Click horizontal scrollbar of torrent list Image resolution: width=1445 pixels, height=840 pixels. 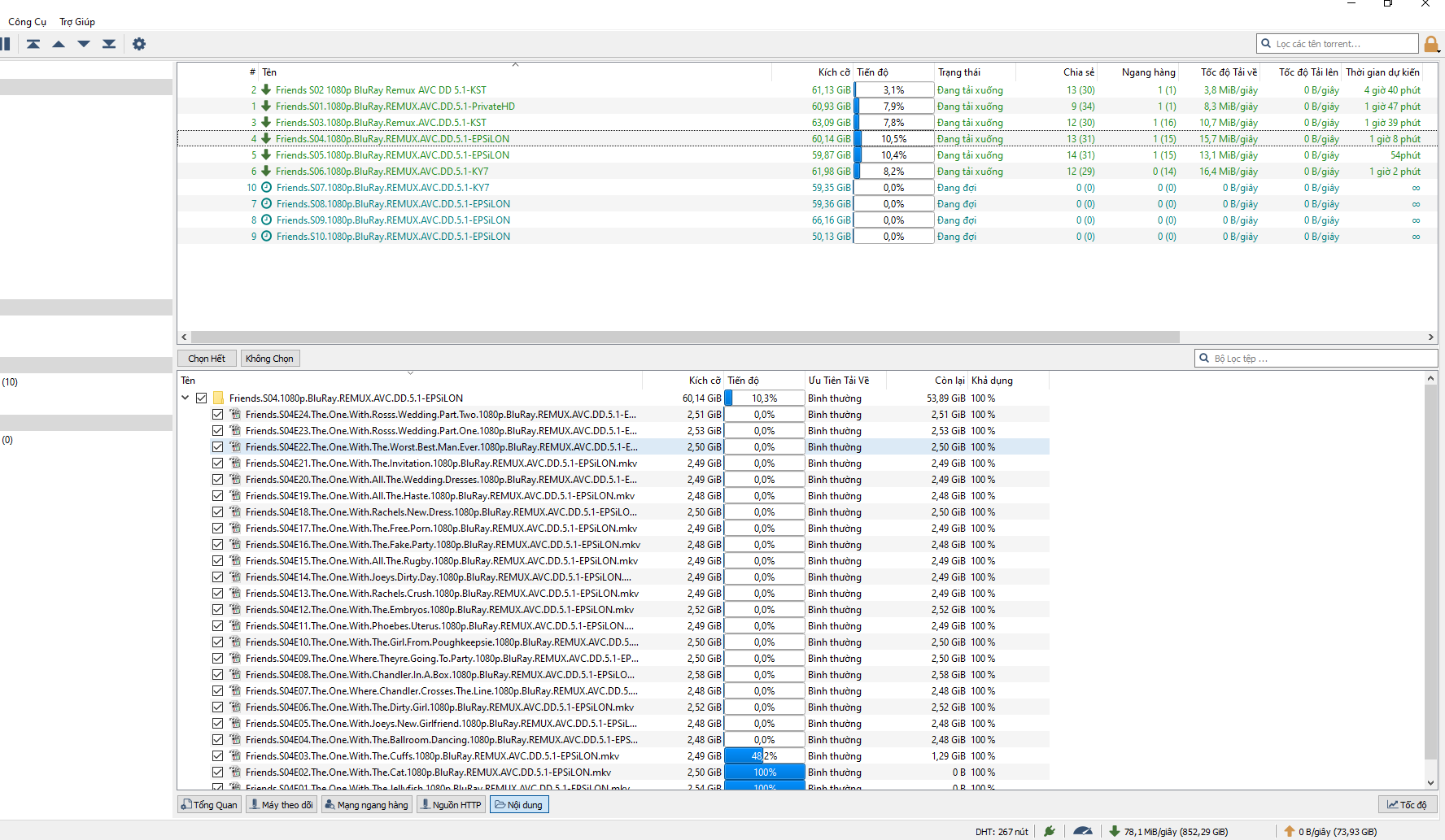[x=685, y=337]
